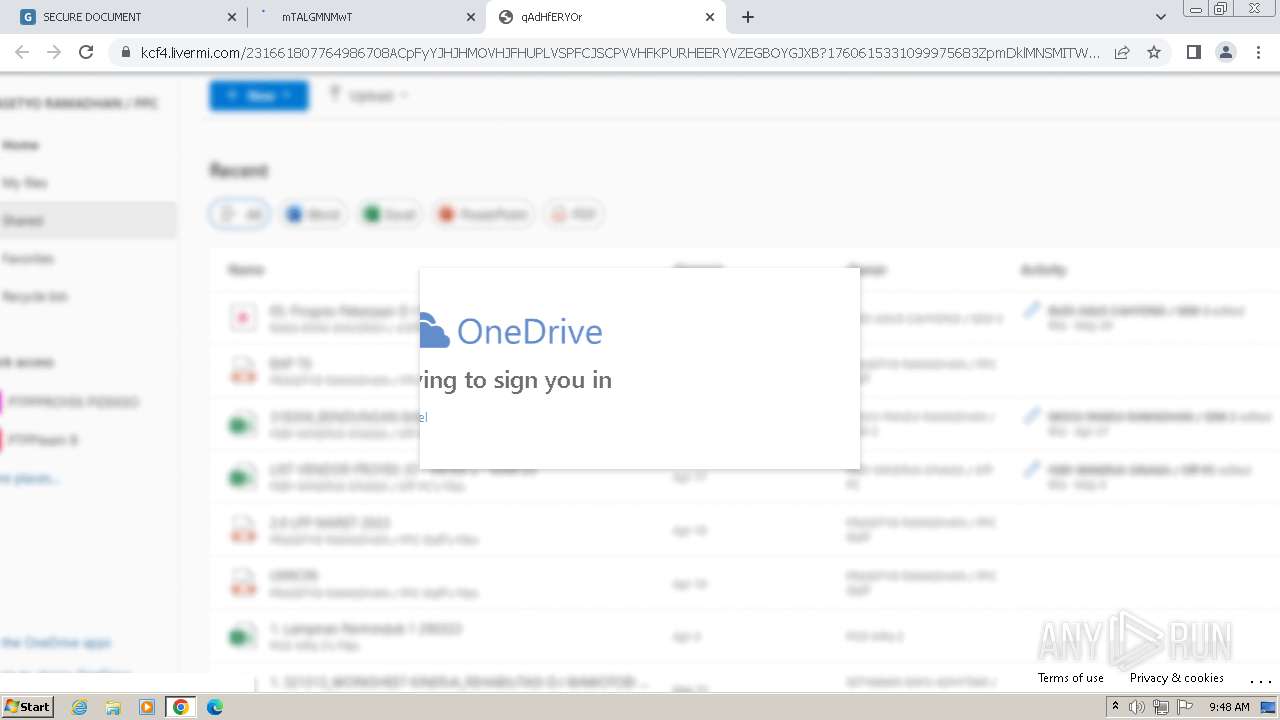
Task: Open the Action Center flag icon
Action: [1185, 707]
